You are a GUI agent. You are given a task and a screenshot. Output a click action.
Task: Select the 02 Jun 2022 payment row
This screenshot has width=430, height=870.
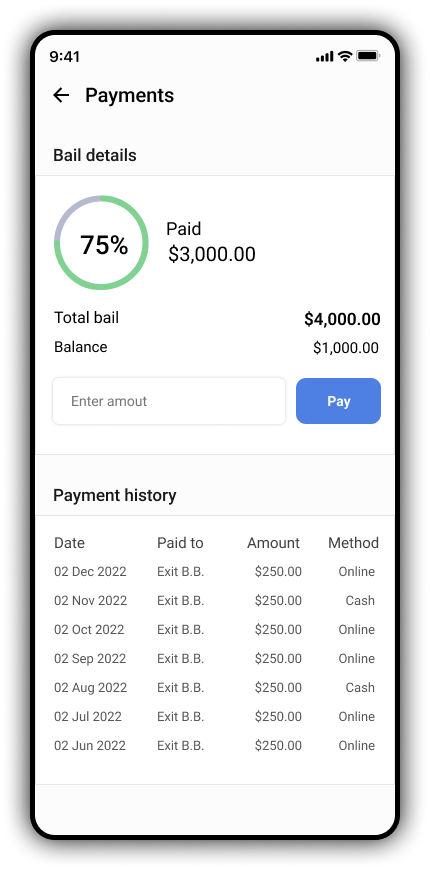(214, 745)
